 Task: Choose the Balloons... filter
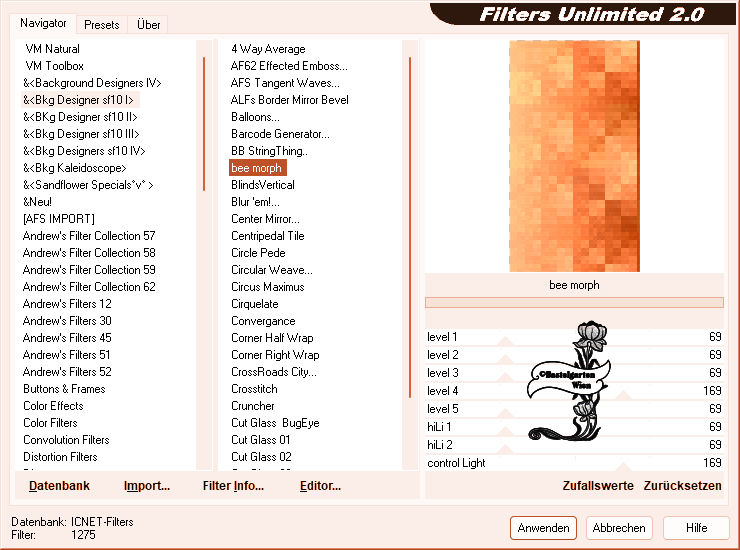(x=255, y=117)
